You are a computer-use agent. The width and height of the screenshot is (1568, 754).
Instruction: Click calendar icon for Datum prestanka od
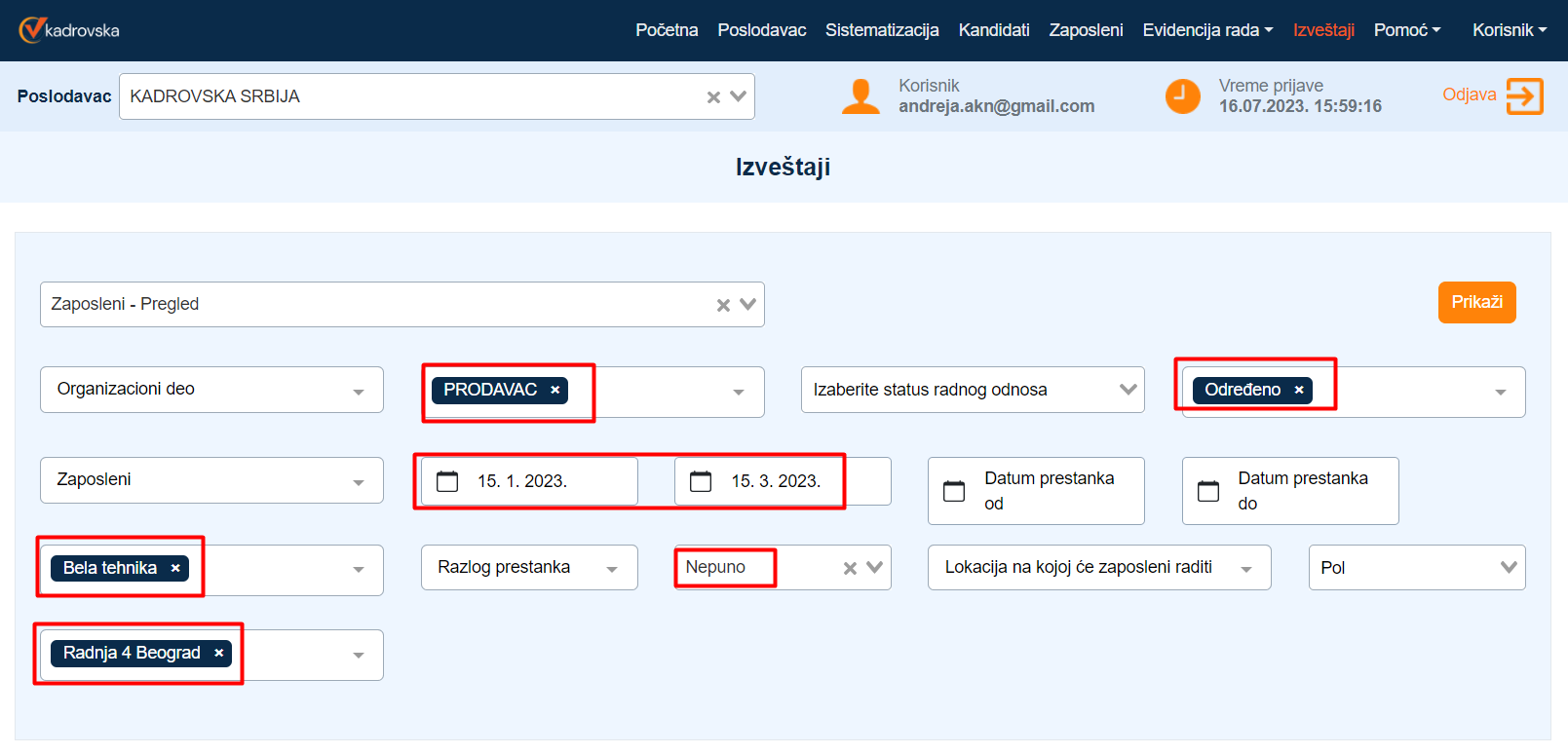[954, 491]
